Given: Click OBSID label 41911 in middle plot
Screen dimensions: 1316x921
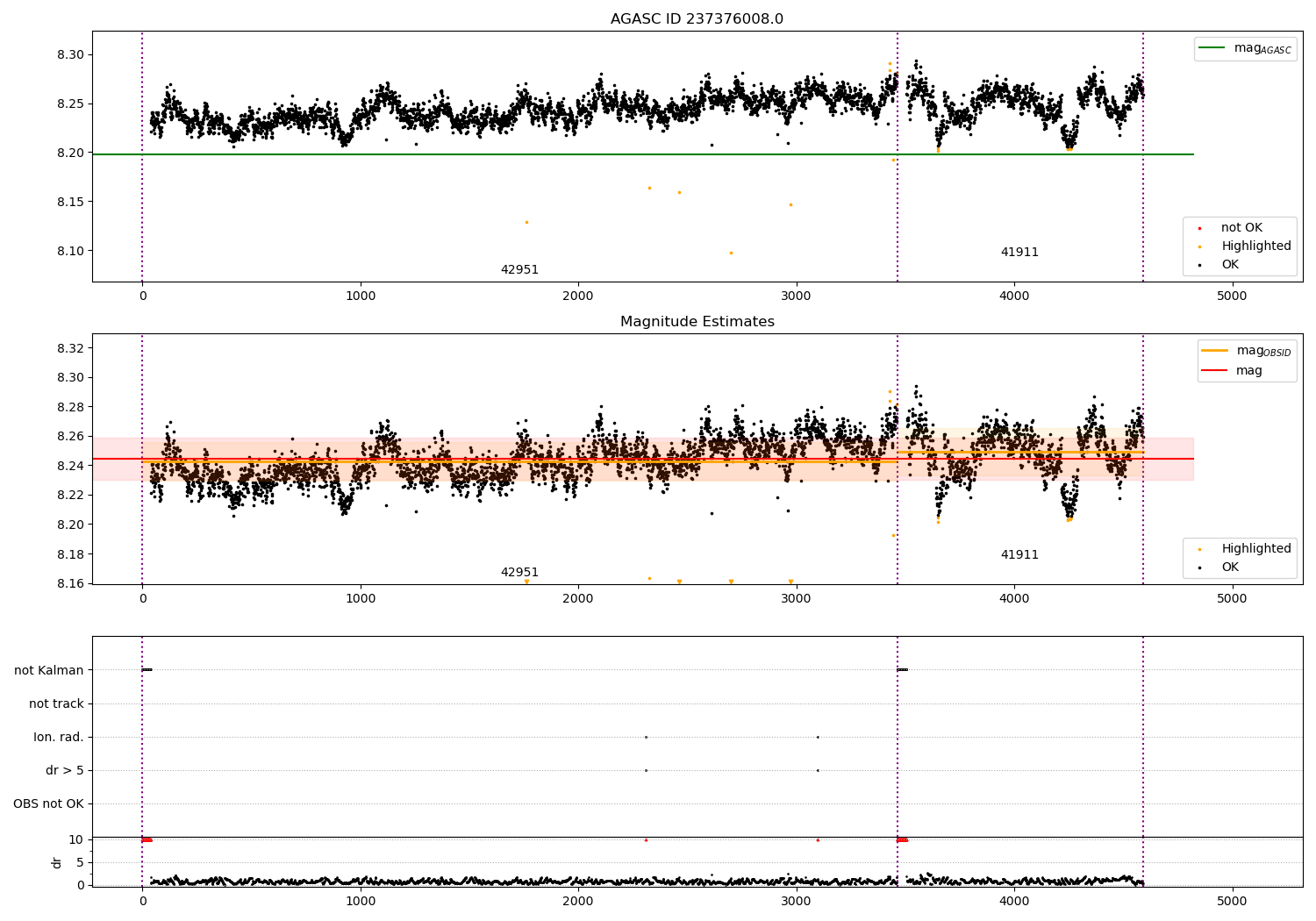Looking at the screenshot, I should click(1019, 554).
